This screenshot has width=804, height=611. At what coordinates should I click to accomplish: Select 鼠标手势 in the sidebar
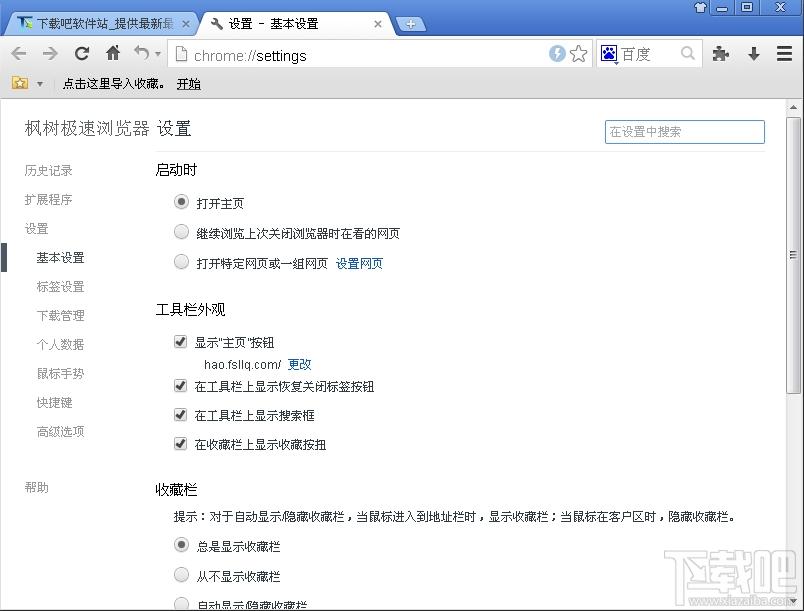point(60,373)
